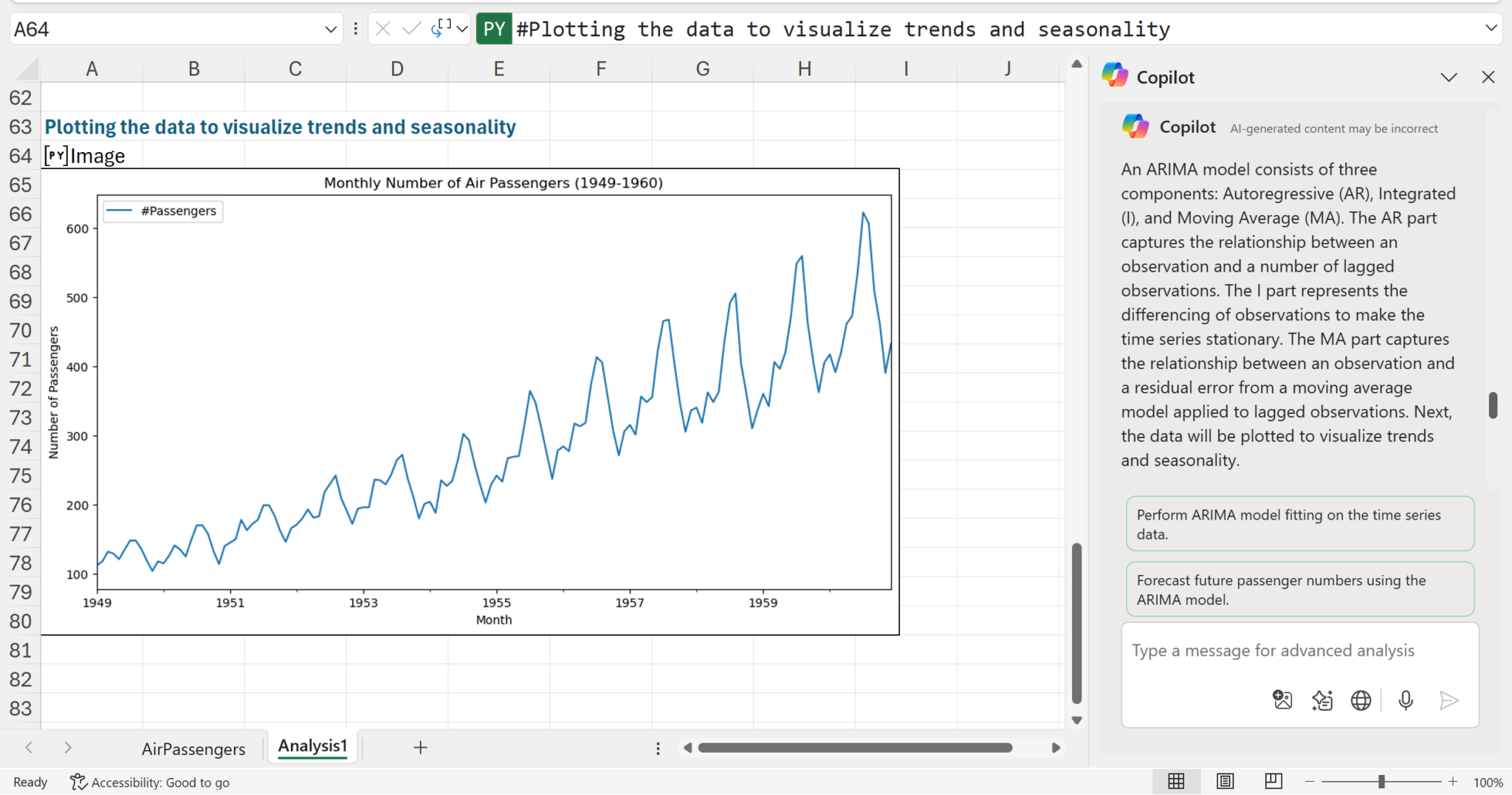Click the cancel X icon in formula bar
This screenshot has width=1512, height=795.
(x=382, y=29)
